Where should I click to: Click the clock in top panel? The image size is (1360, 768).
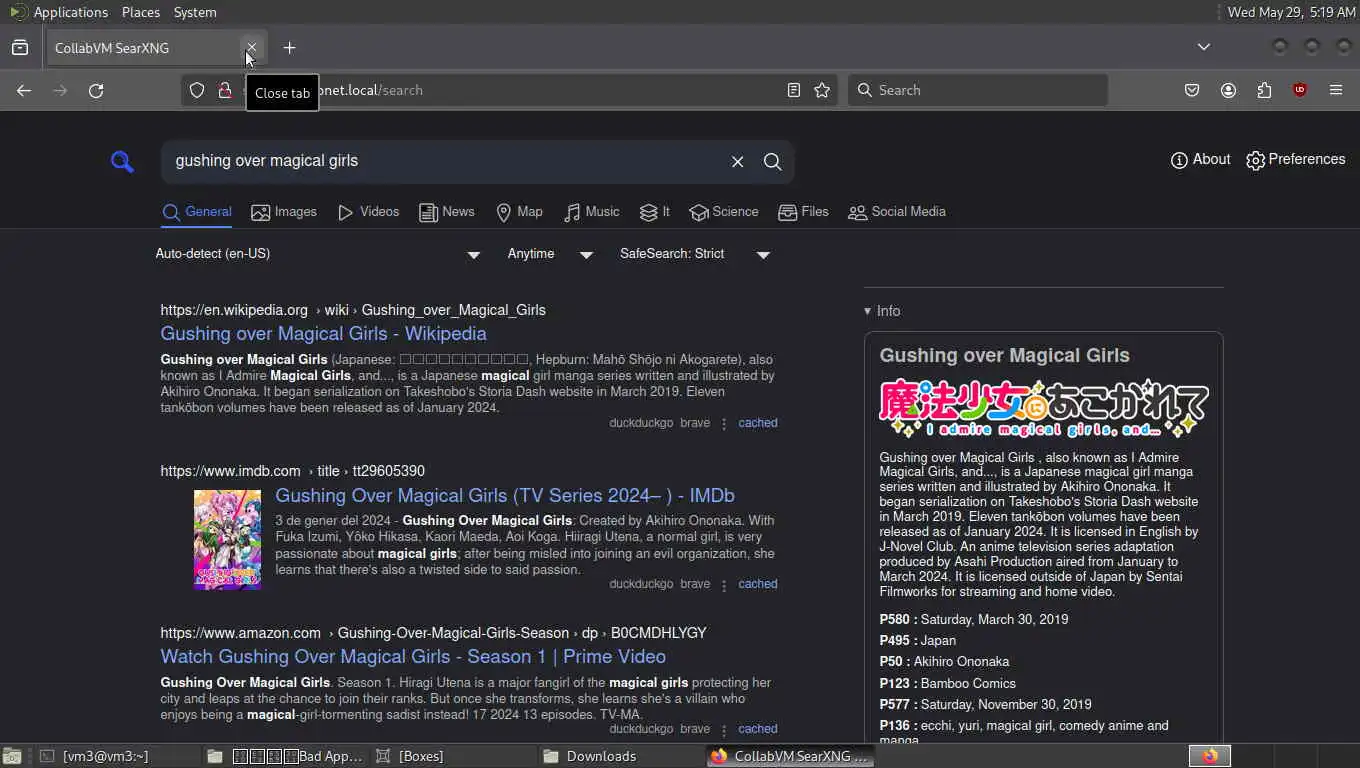click(1291, 12)
